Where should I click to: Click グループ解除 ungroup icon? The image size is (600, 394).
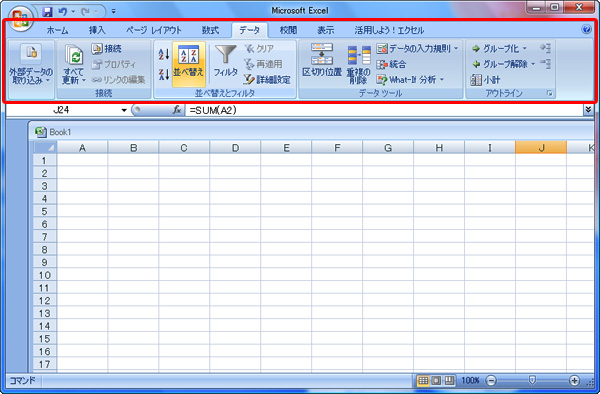click(x=476, y=64)
